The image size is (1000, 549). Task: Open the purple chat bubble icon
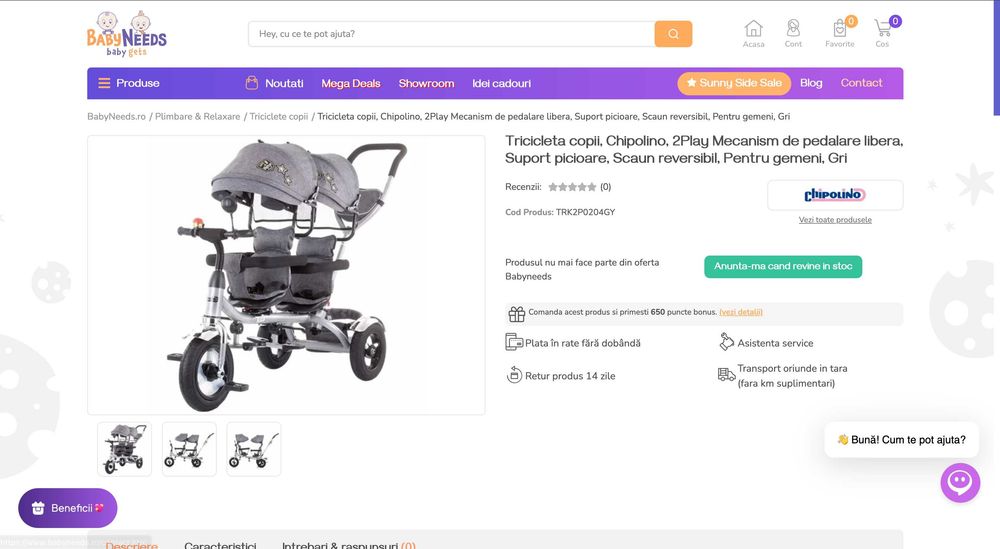(960, 483)
